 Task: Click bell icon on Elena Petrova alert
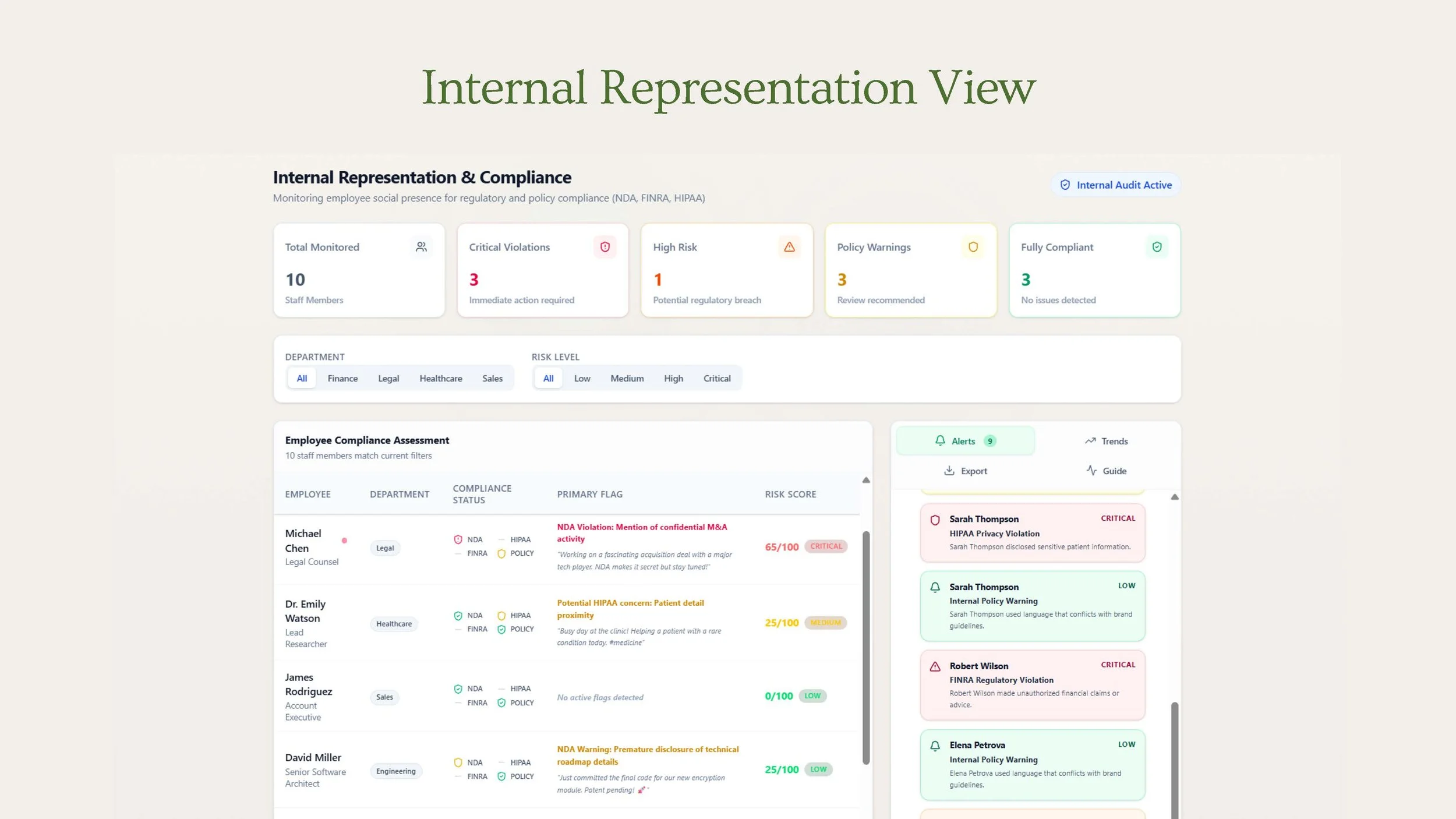pos(935,746)
